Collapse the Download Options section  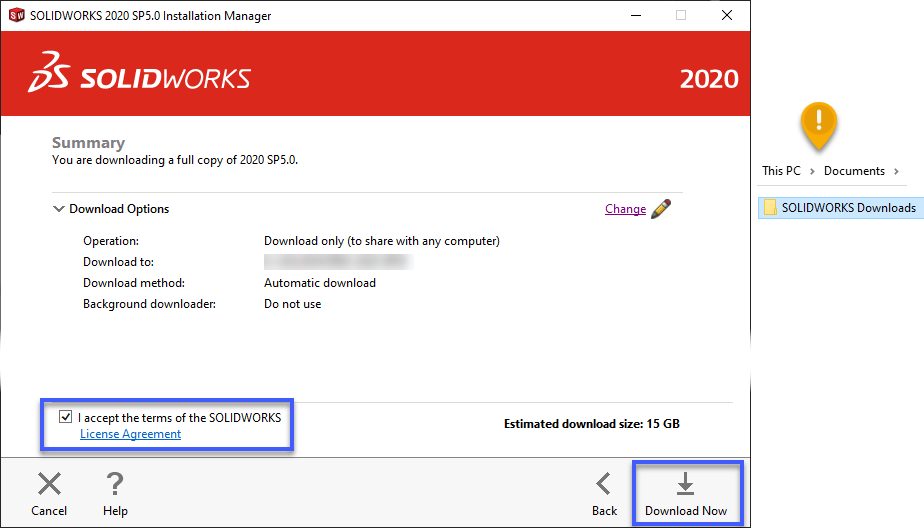click(58, 209)
